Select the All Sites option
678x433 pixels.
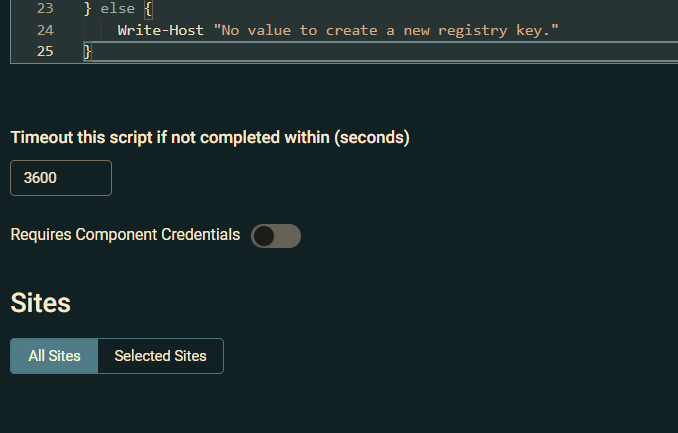tap(54, 356)
